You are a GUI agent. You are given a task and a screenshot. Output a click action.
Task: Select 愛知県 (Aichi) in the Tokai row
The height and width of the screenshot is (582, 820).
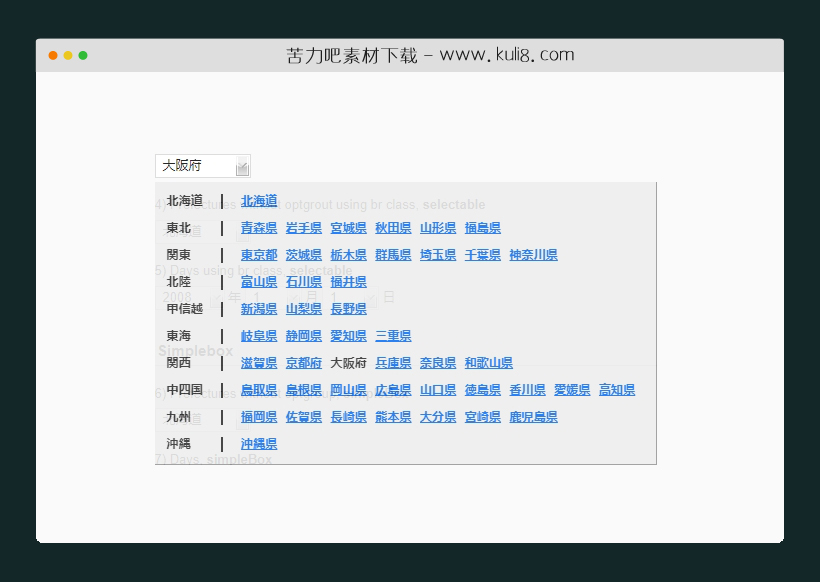tap(348, 335)
